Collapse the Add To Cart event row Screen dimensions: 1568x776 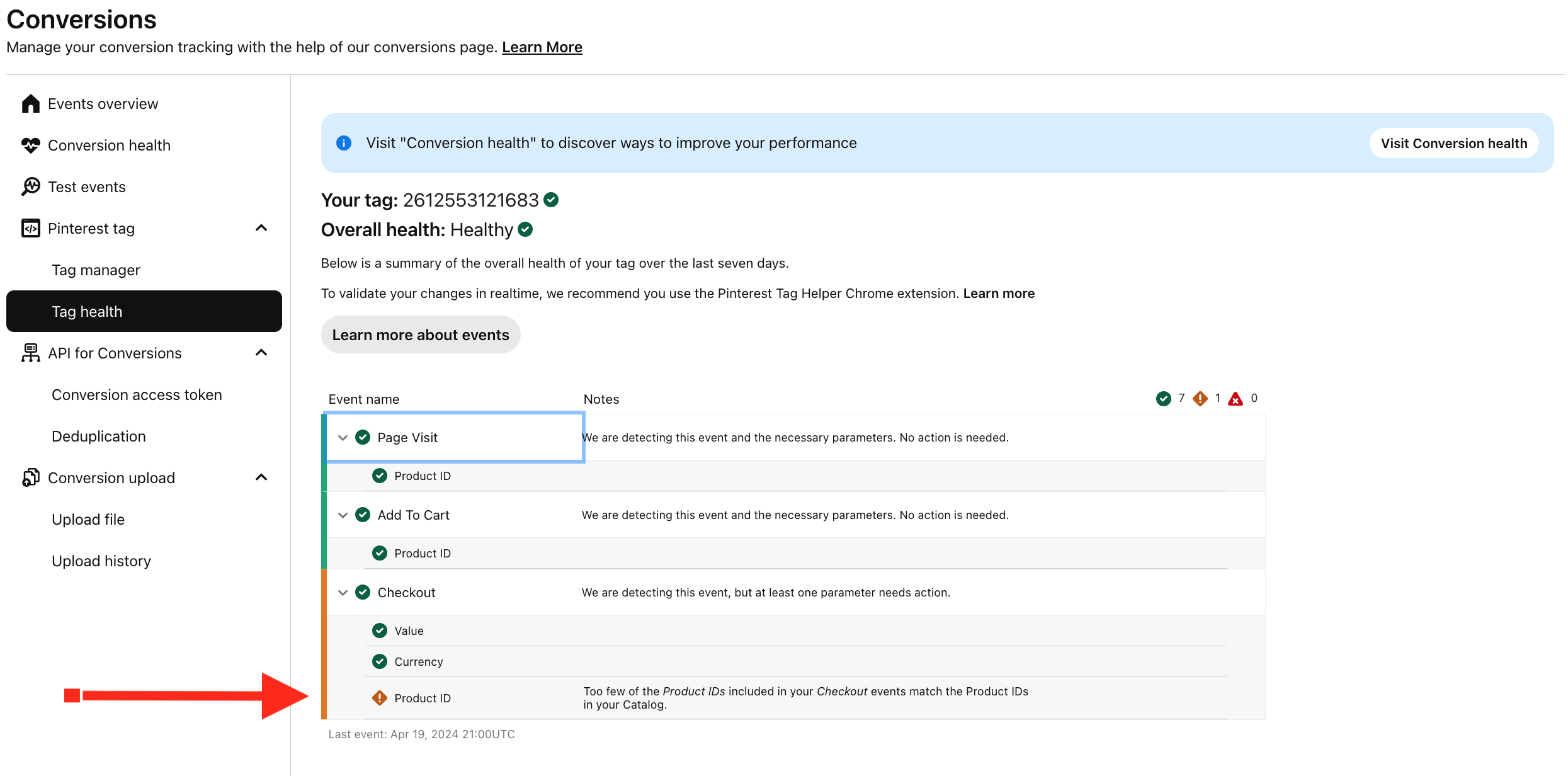pos(343,515)
